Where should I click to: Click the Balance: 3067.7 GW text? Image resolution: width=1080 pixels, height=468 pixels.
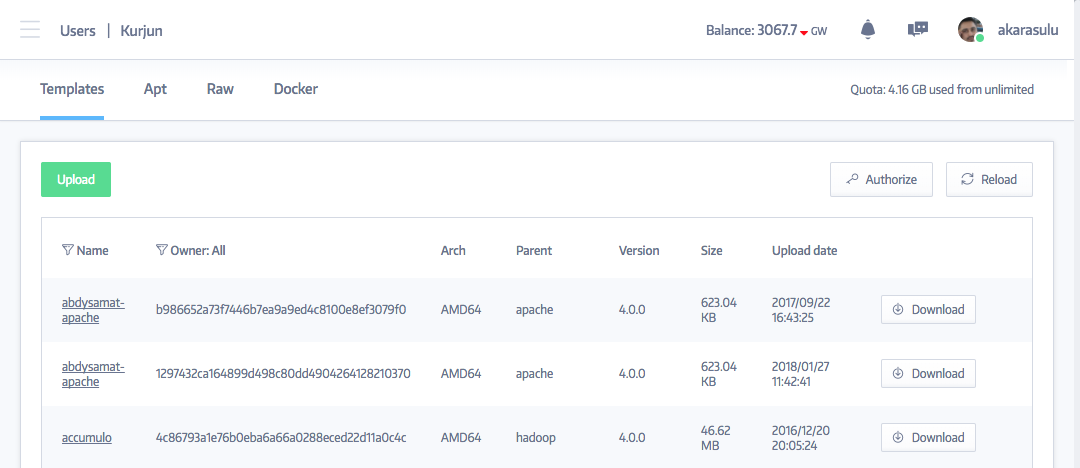coord(767,30)
